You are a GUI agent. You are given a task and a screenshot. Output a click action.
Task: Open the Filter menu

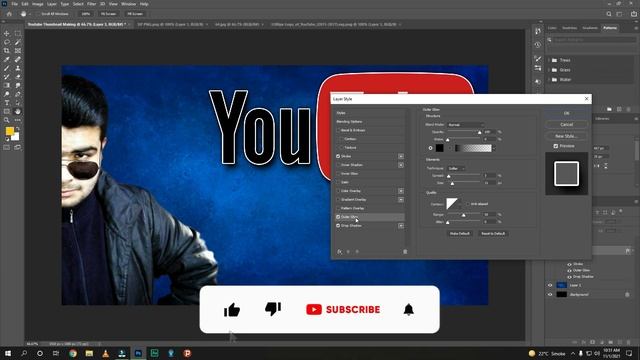click(91, 4)
